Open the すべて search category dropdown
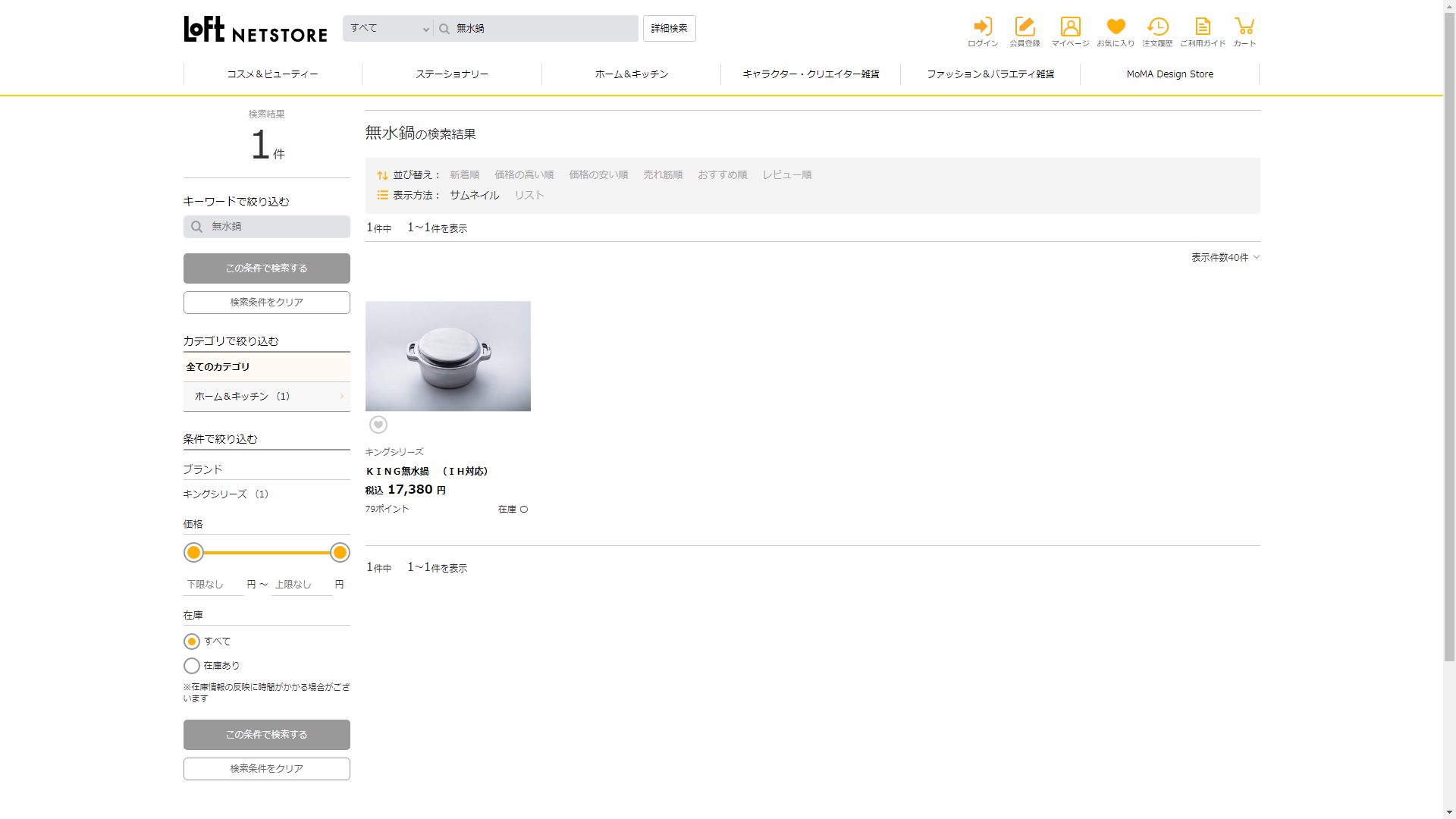 pyautogui.click(x=388, y=28)
